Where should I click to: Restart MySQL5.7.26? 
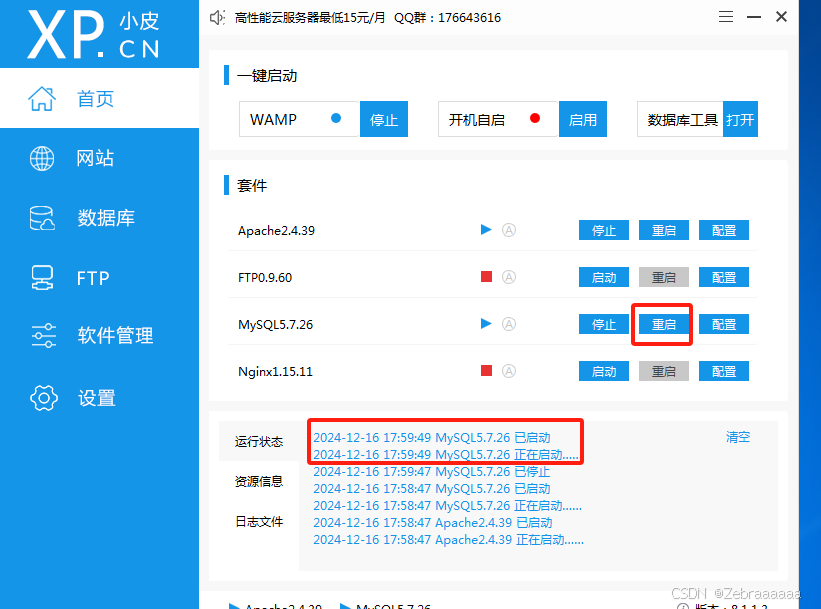pyautogui.click(x=664, y=324)
